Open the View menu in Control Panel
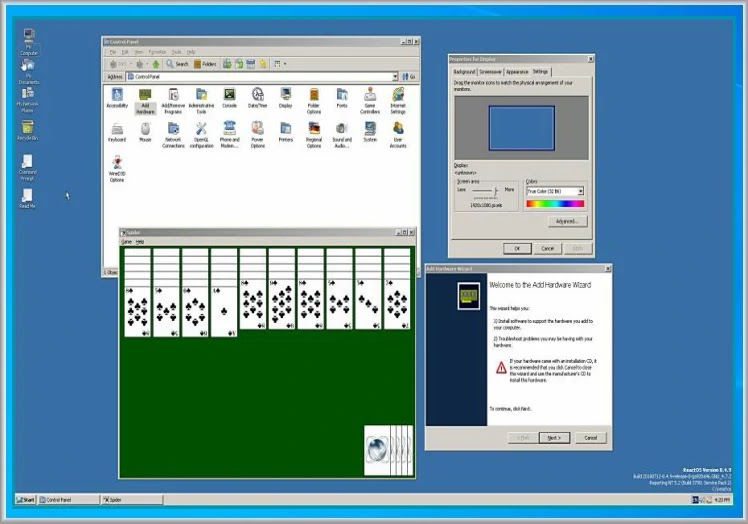Screen dimensions: 748x524 [x=138, y=52]
